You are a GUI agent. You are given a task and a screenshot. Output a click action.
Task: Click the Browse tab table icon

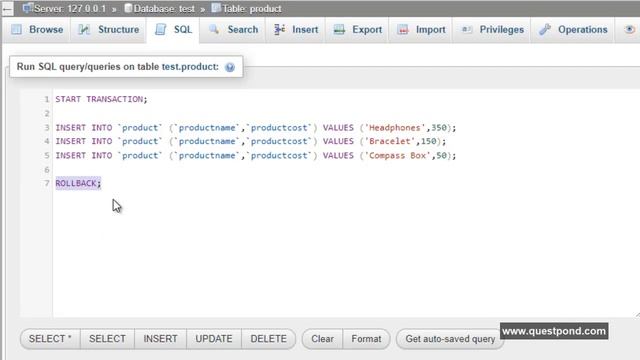16,29
